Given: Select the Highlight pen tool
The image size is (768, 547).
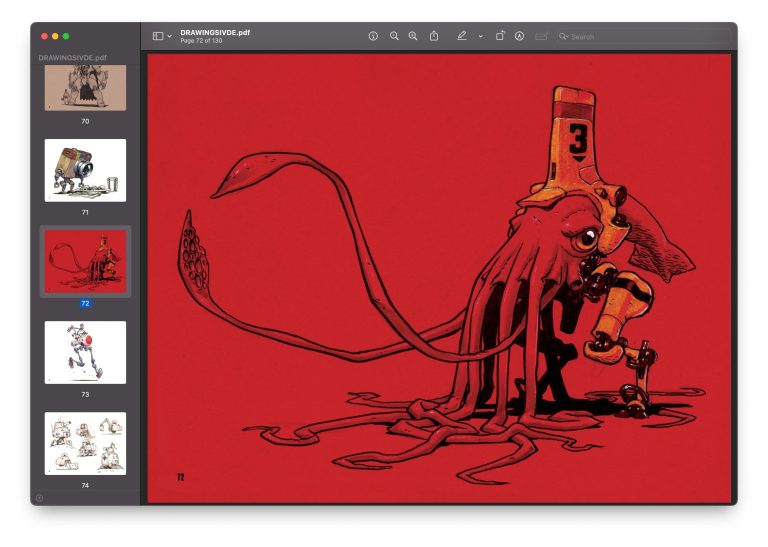Looking at the screenshot, I should (461, 36).
